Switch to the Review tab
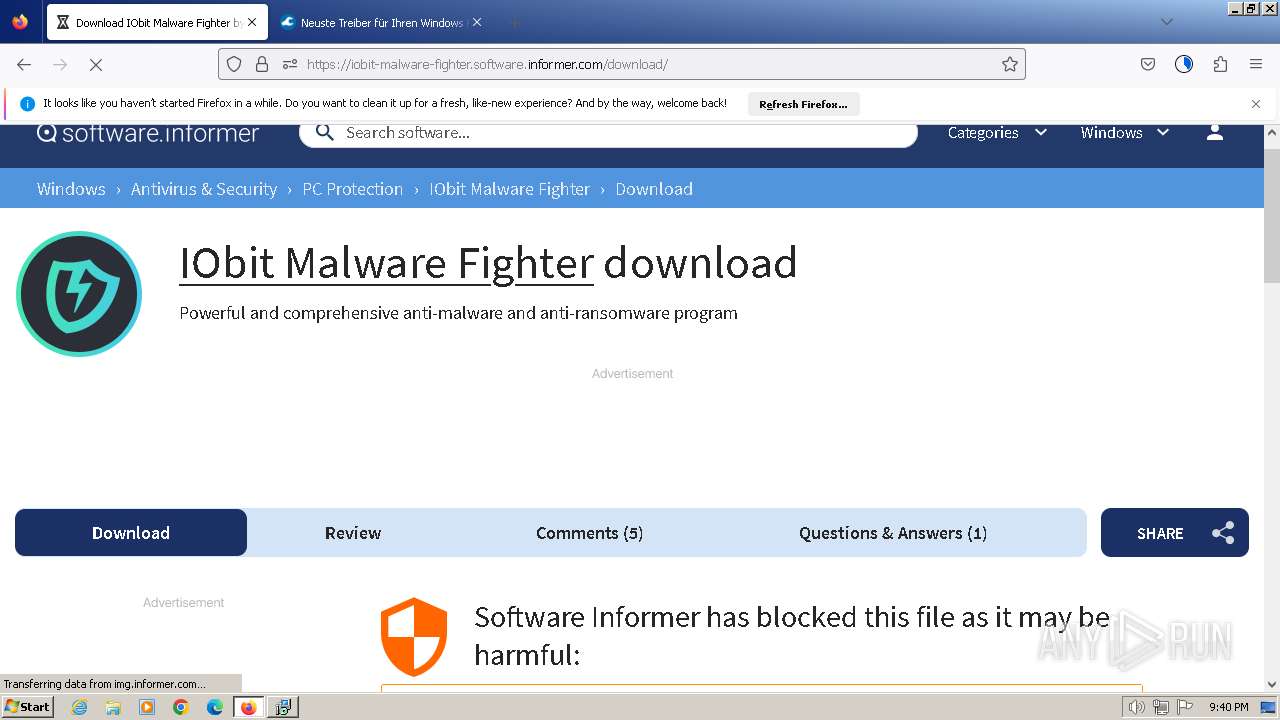 [x=353, y=533]
